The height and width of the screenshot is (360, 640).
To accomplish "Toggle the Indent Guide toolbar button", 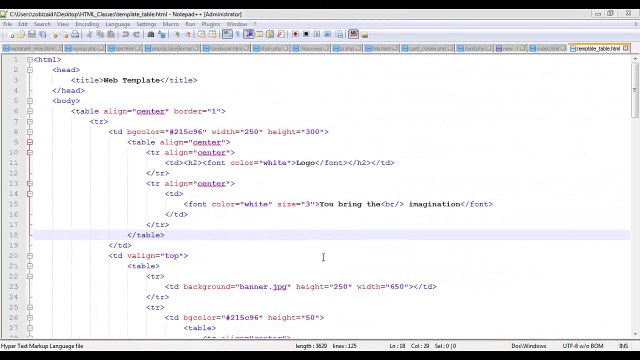I will (x=249, y=35).
